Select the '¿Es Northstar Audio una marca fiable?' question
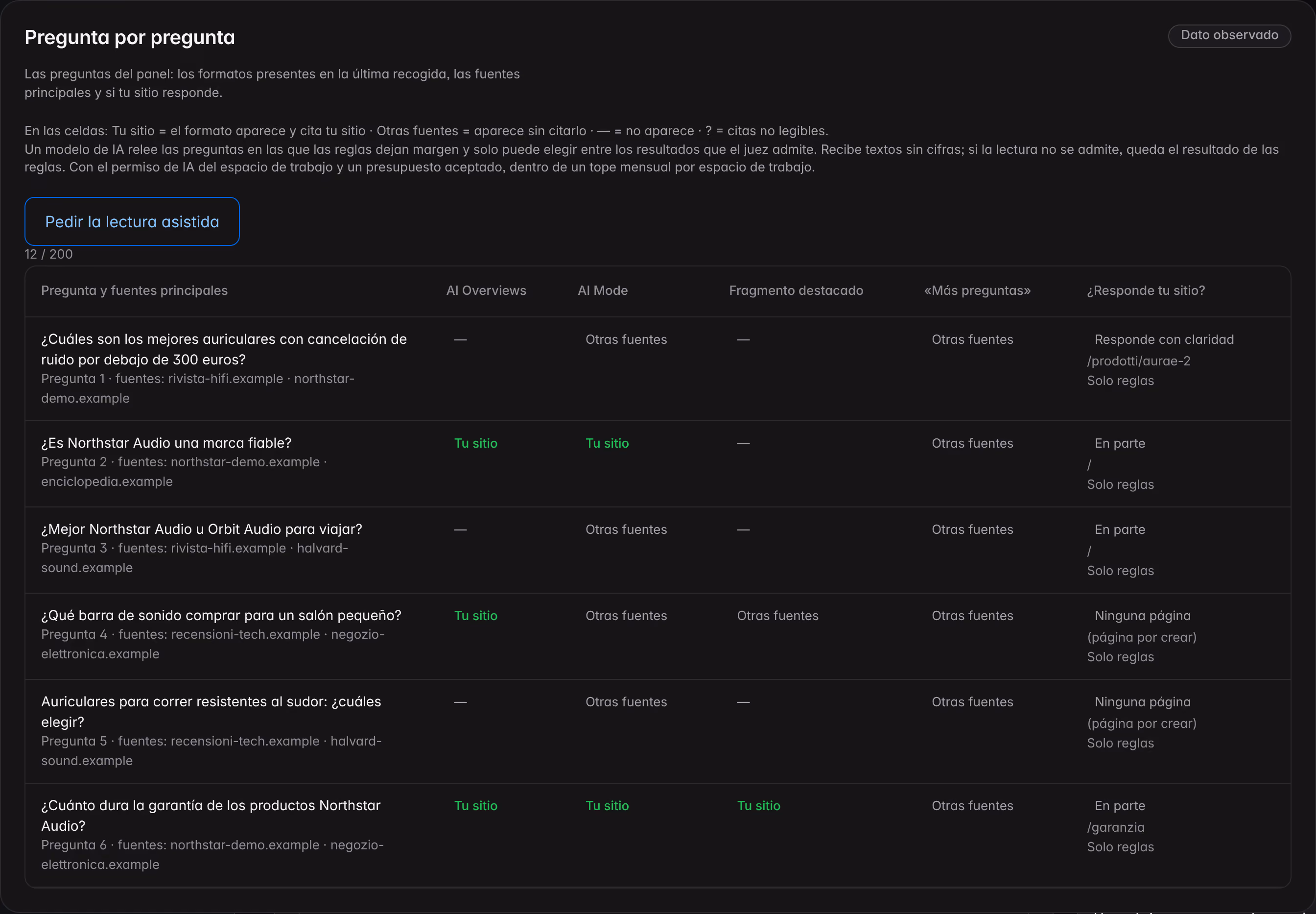Viewport: 1316px width, 914px height. pyautogui.click(x=166, y=443)
